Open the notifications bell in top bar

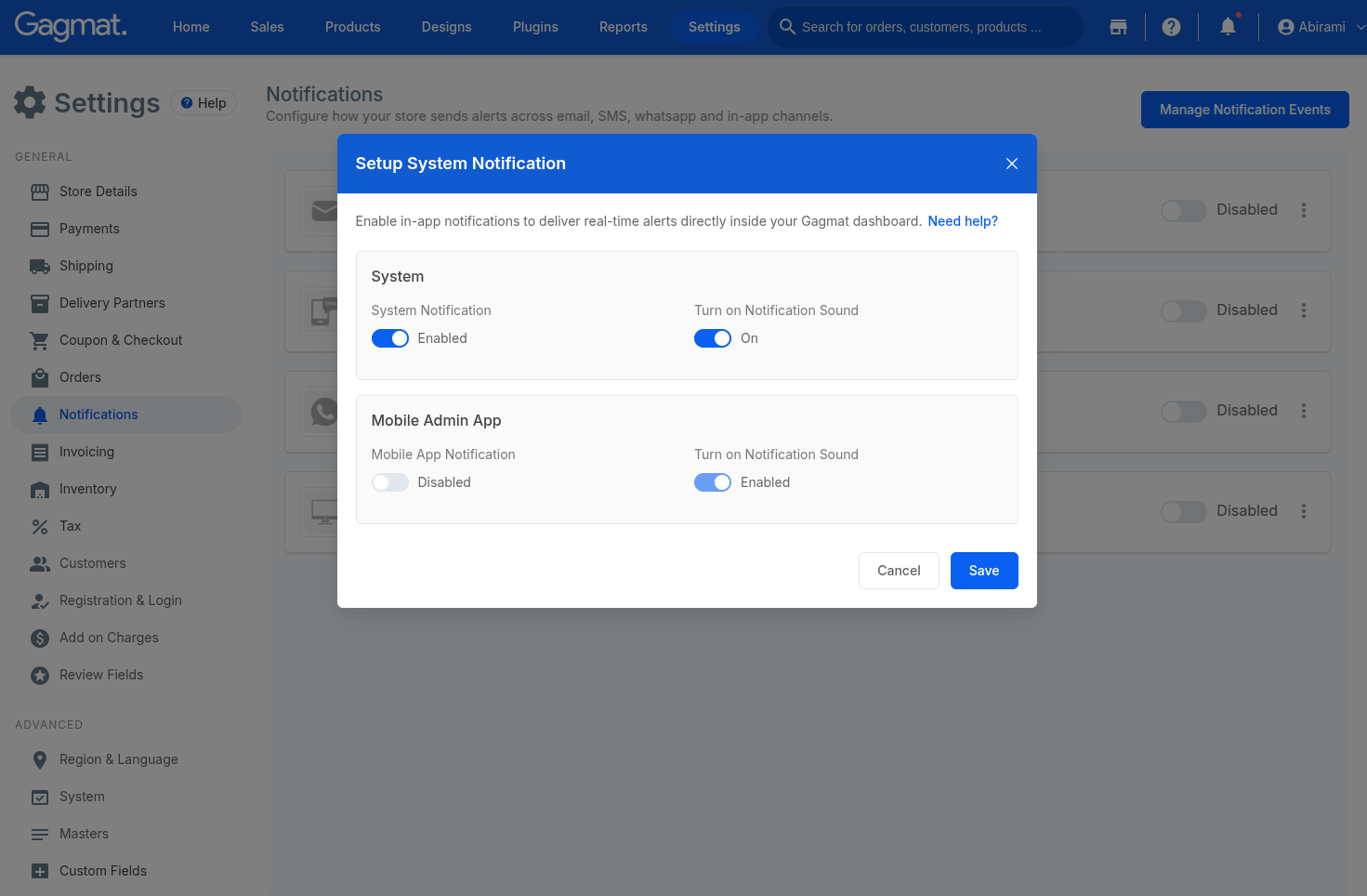click(x=1228, y=27)
